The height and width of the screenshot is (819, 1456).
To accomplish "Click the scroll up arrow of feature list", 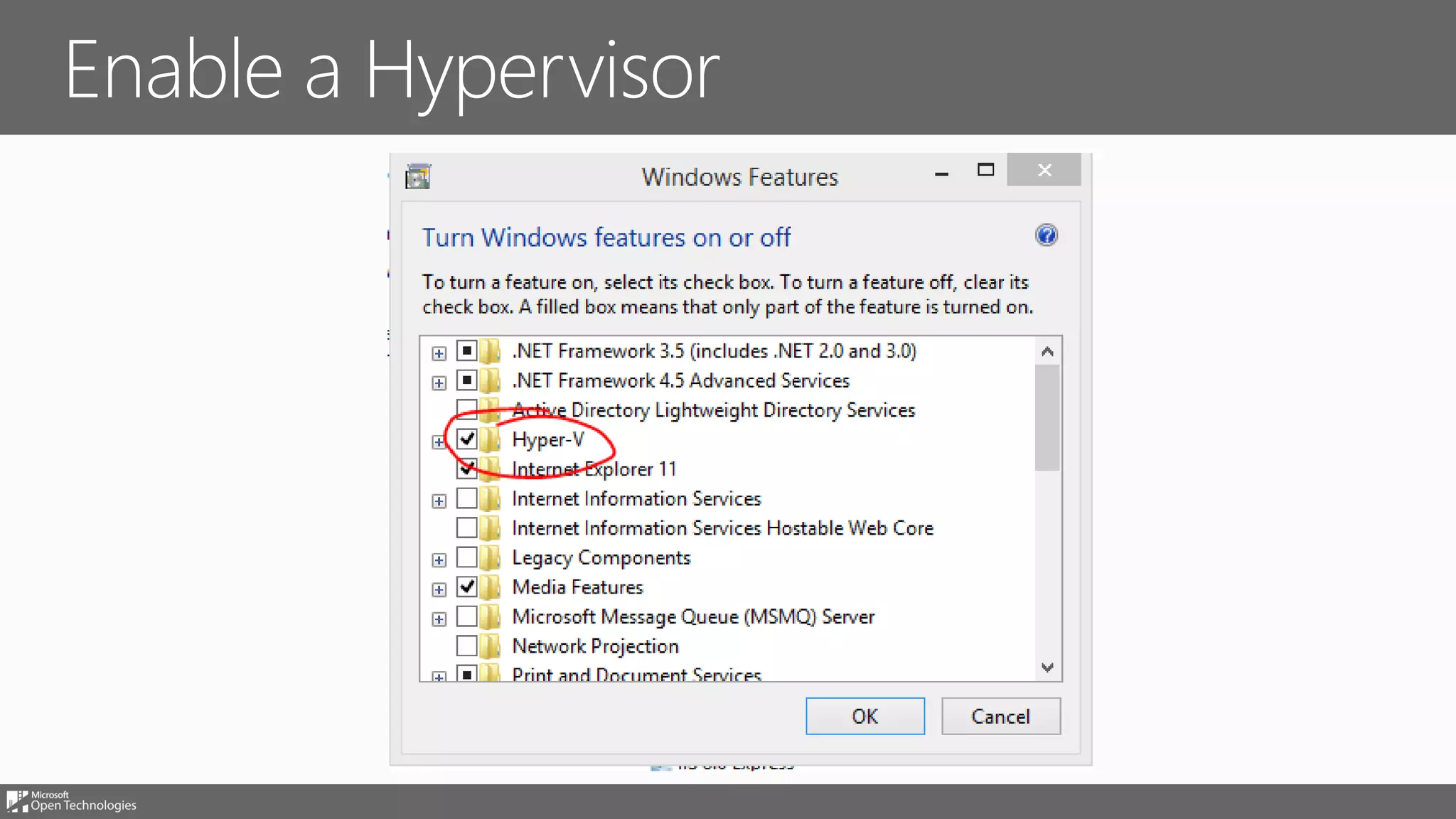I will pos(1047,351).
